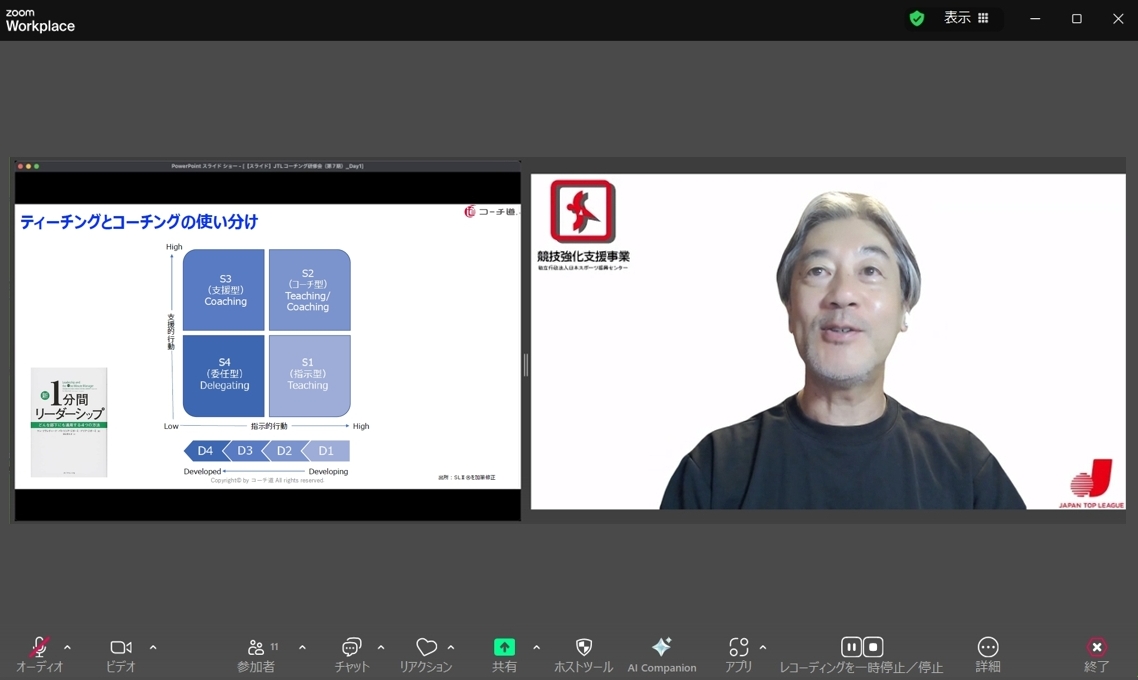The image size is (1138, 680).
Task: Expand the arrow beside 参加者
Action: pos(302,647)
